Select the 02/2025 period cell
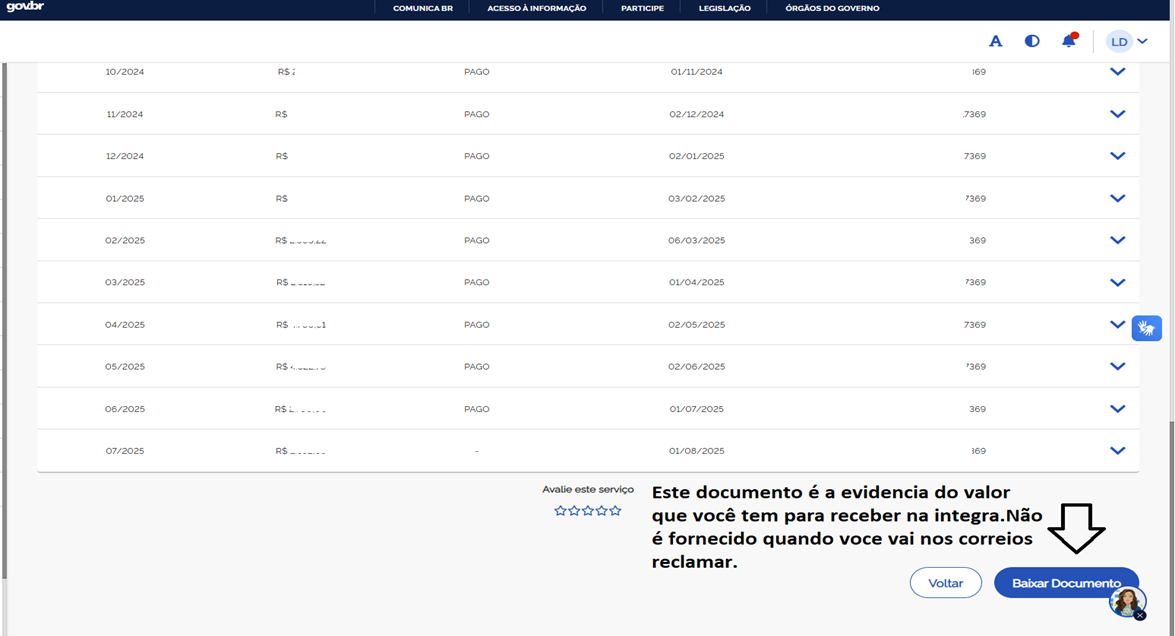Screen dimensions: 1175x636 (x=124, y=240)
